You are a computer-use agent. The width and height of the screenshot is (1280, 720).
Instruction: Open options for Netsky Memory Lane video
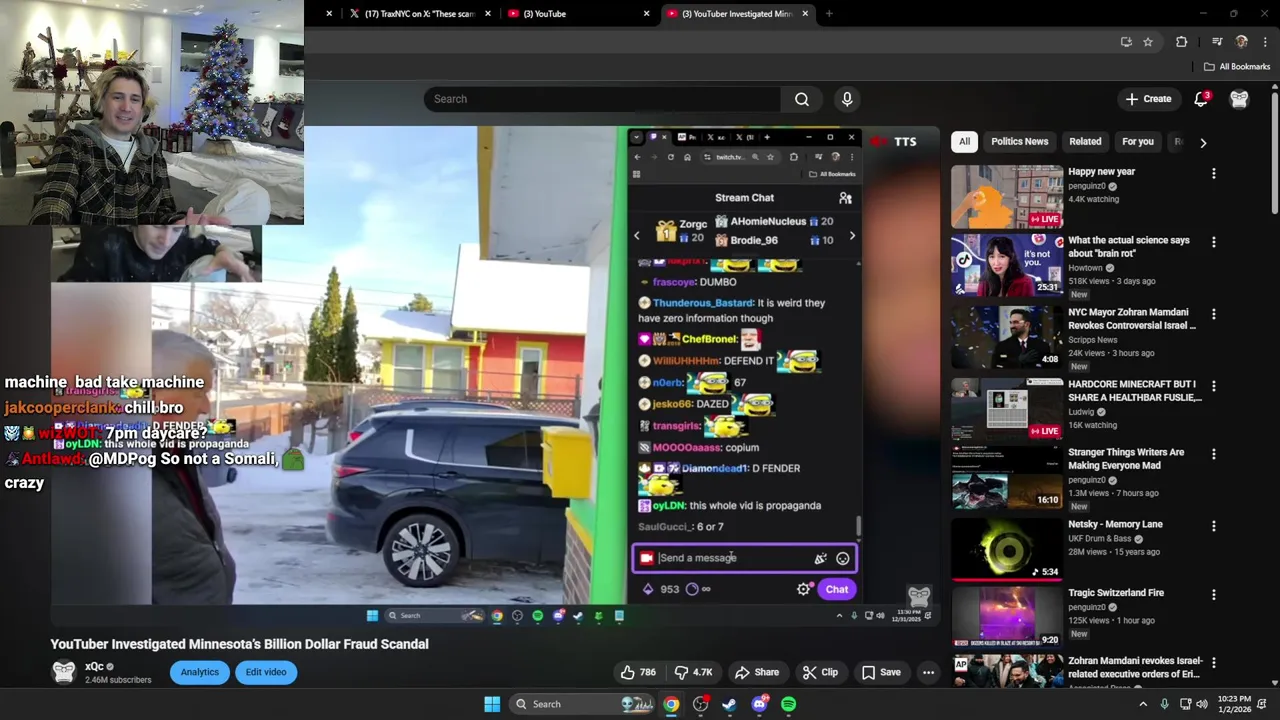1213,526
